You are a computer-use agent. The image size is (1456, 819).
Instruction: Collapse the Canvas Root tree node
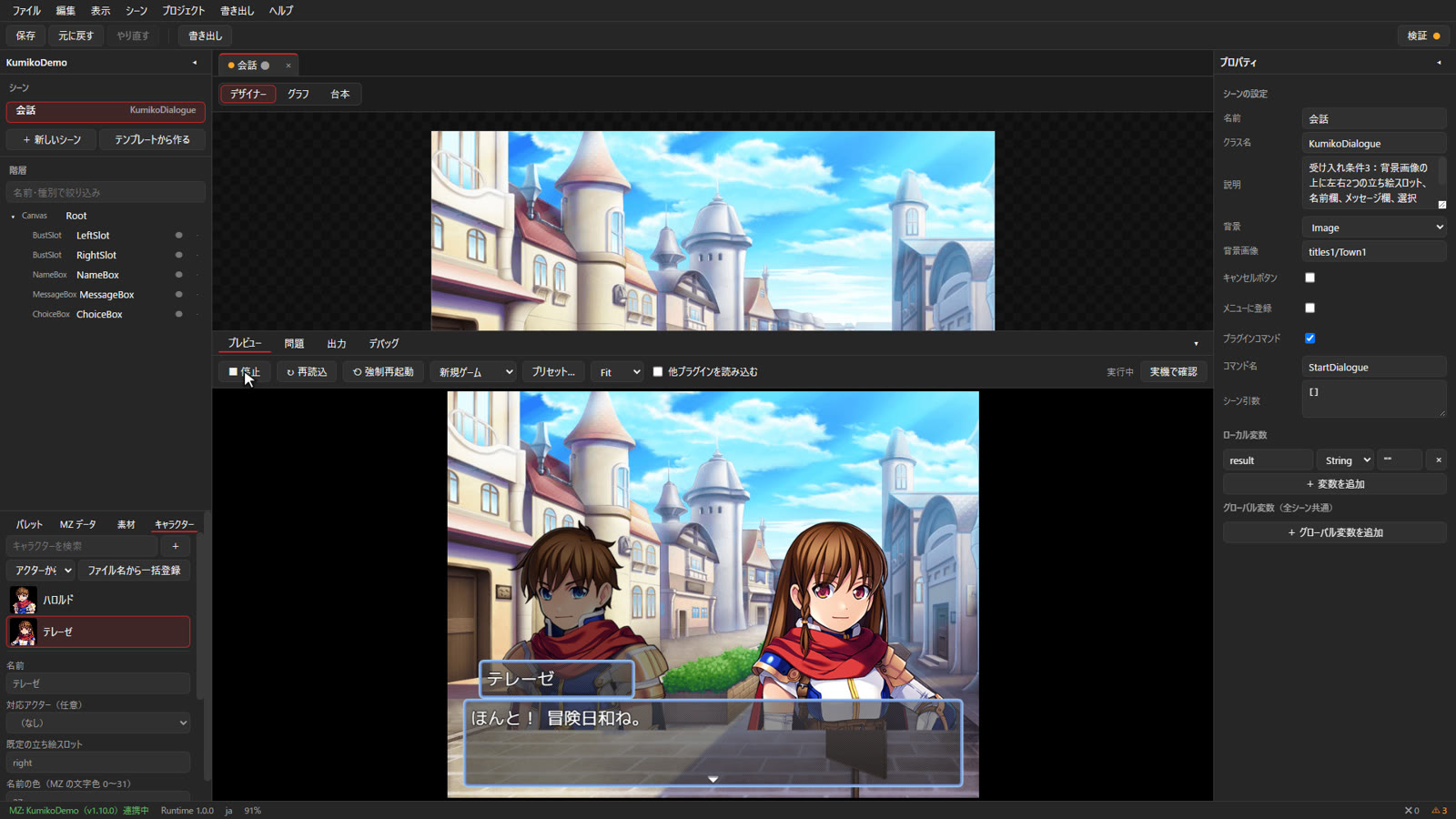(13, 217)
